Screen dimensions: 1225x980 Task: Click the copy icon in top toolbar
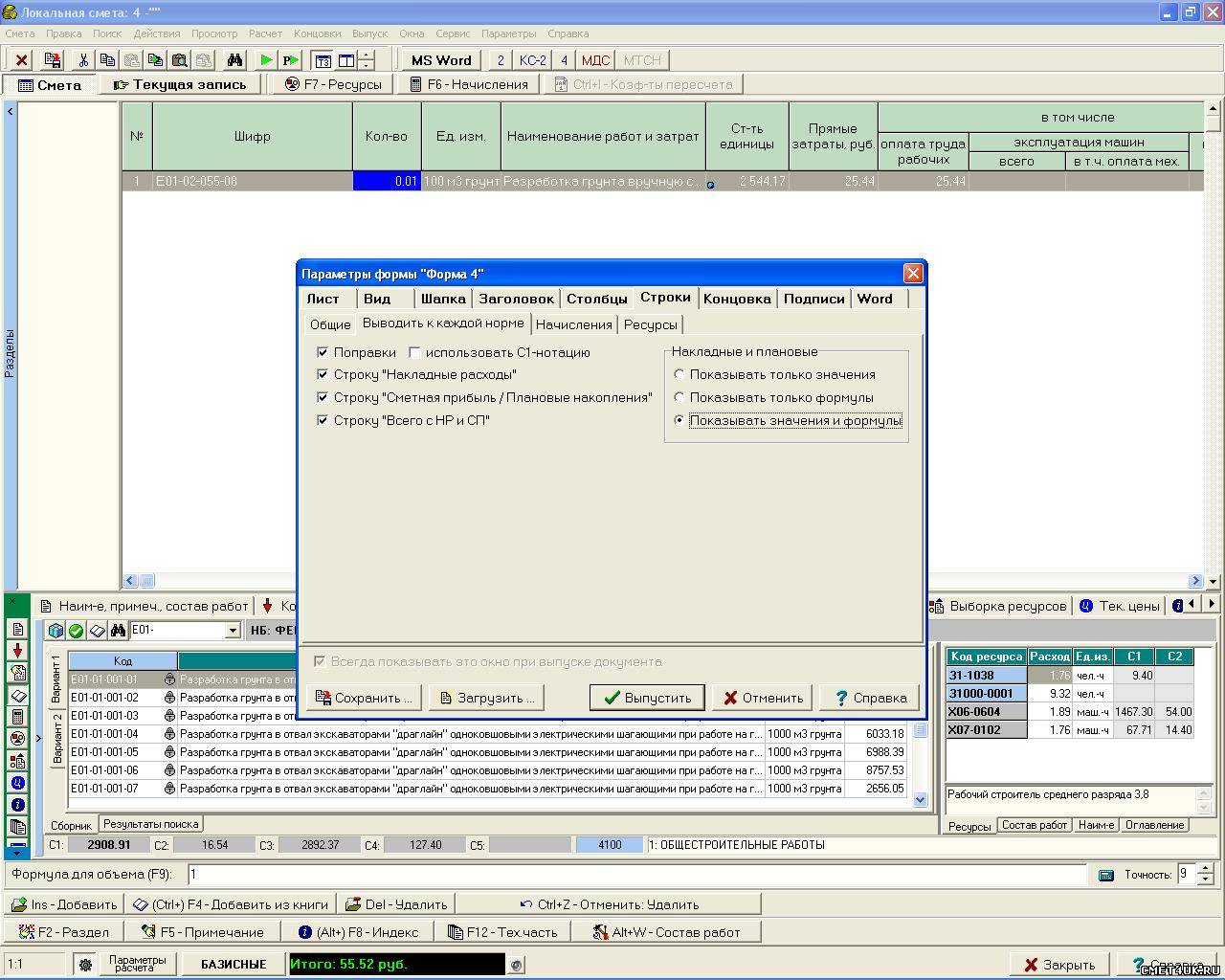coord(107,60)
